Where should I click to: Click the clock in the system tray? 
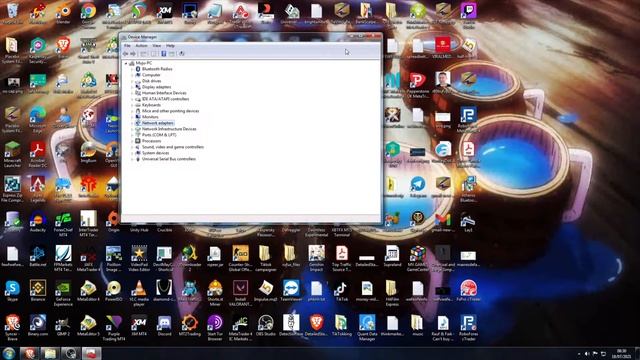[x=621, y=354]
